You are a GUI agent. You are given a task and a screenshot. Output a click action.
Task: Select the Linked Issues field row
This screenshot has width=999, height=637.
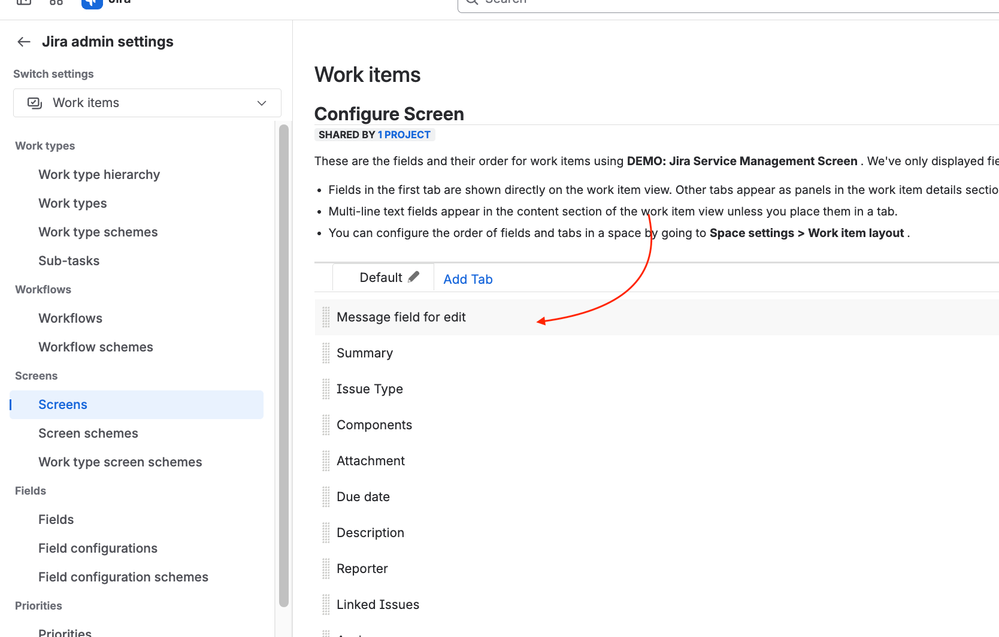click(656, 605)
